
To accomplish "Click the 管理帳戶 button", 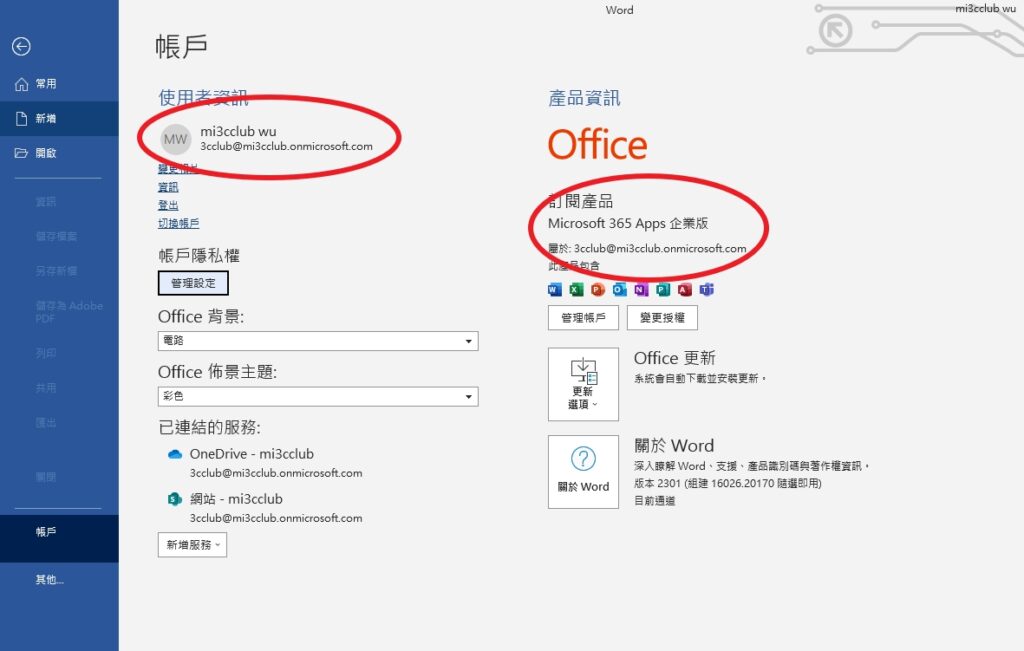I will pos(583,318).
